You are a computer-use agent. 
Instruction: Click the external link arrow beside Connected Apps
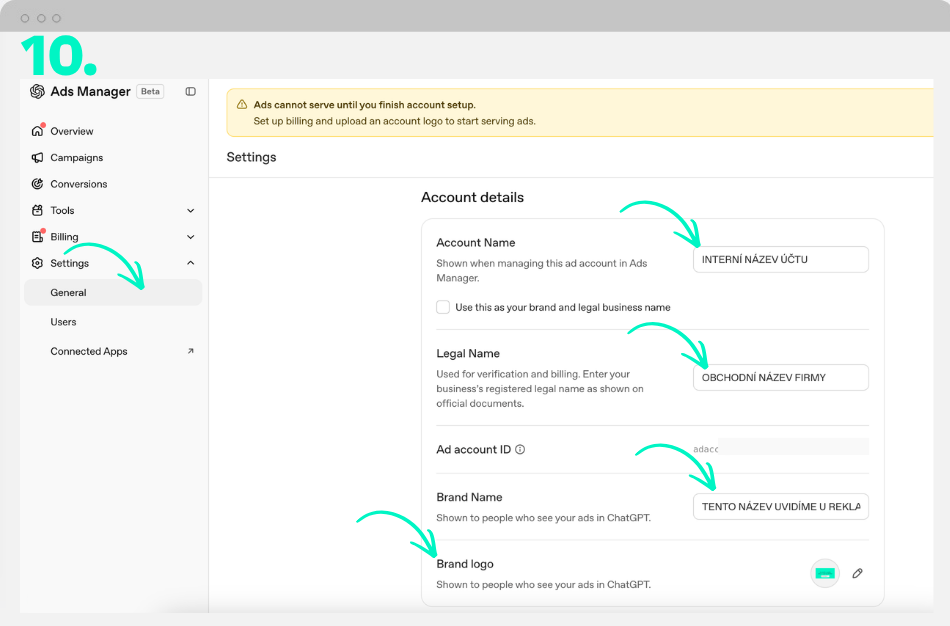click(190, 351)
